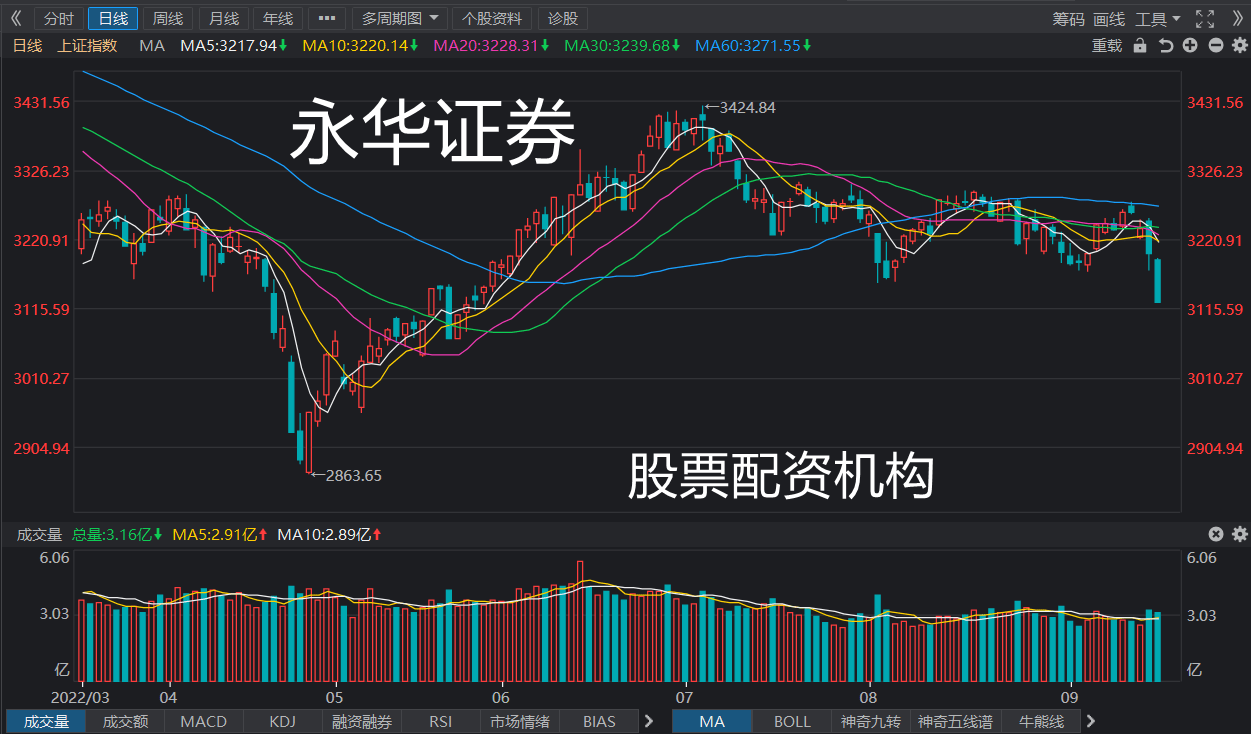Open 个股资料 stock info

pyautogui.click(x=492, y=19)
